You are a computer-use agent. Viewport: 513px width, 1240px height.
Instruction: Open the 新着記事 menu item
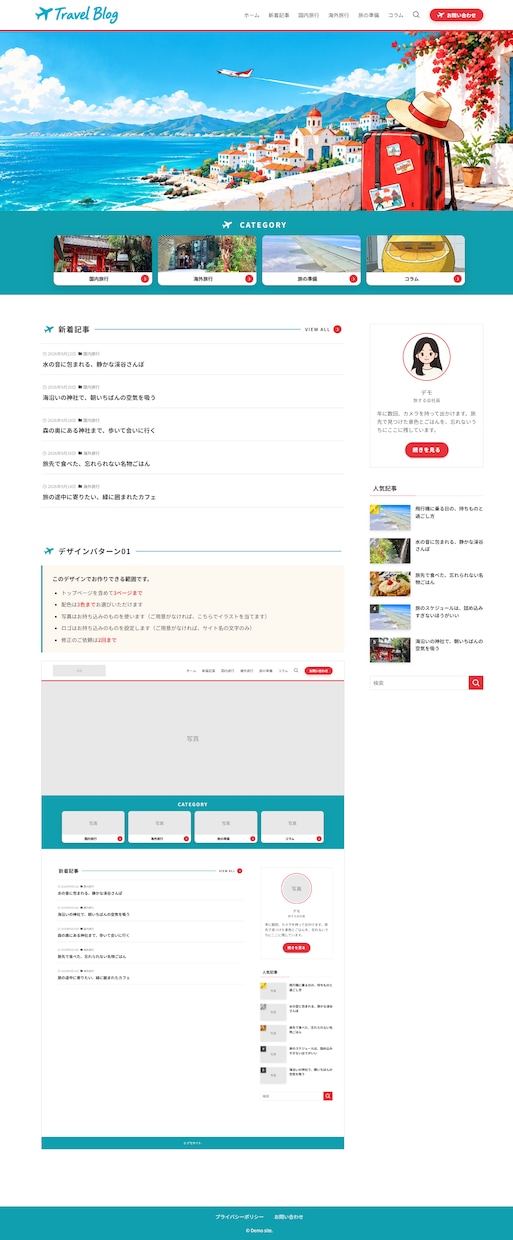279,15
